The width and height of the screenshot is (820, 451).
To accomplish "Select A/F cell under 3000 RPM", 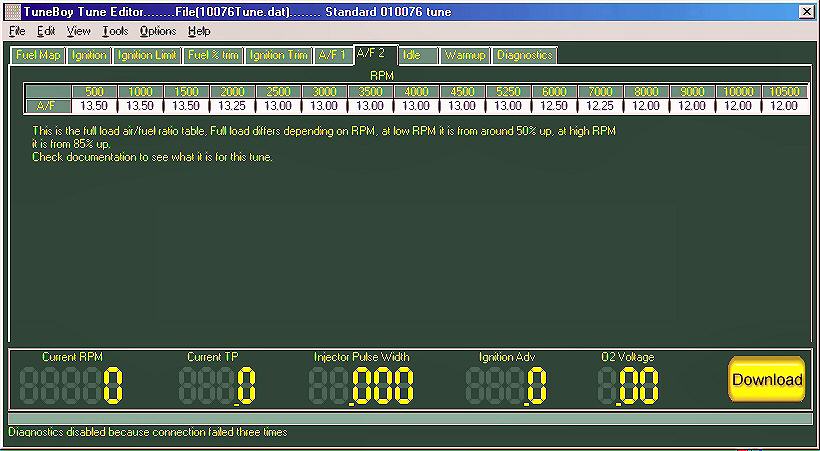I will pyautogui.click(x=324, y=106).
